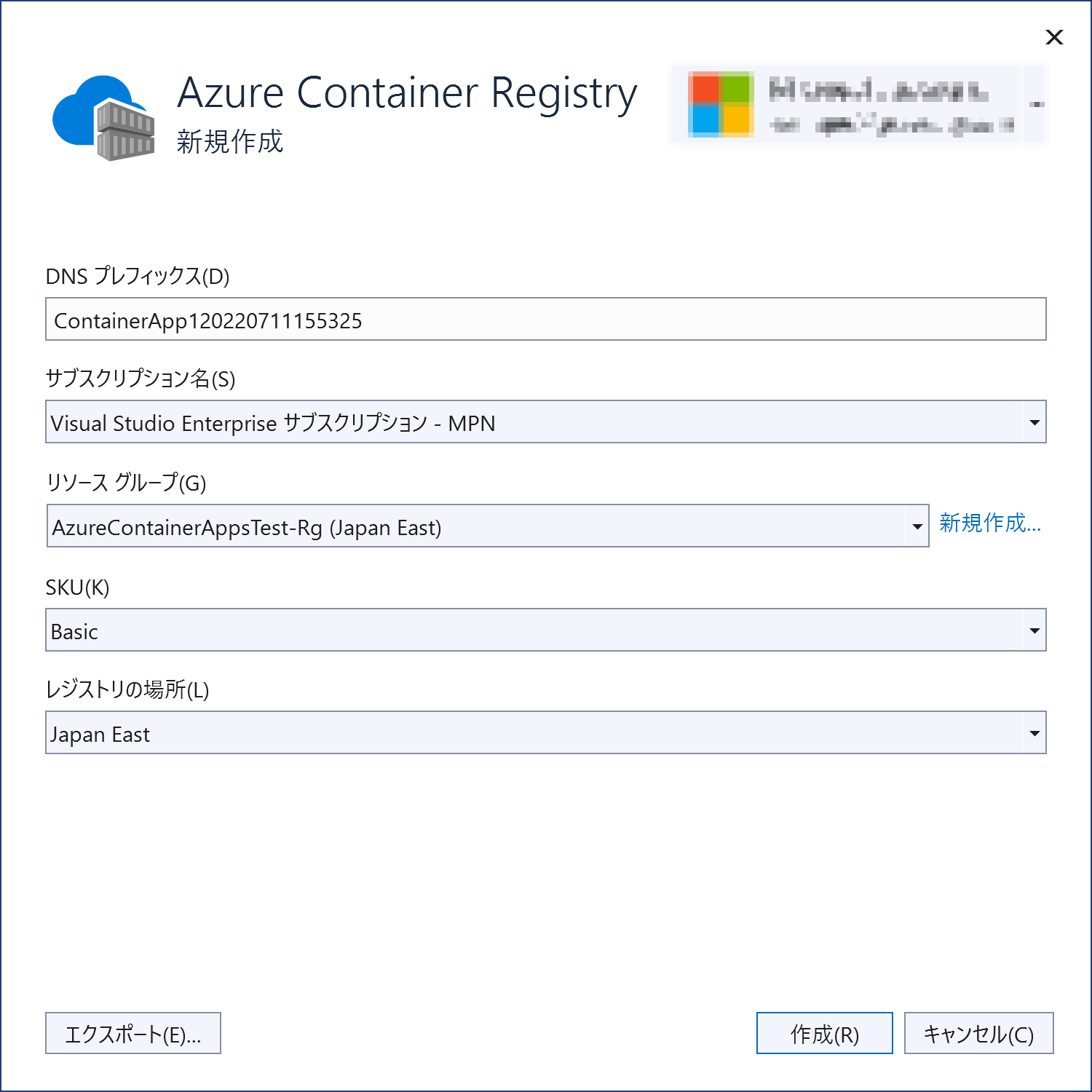Click the レジストリの場所(L) label

coord(127,689)
